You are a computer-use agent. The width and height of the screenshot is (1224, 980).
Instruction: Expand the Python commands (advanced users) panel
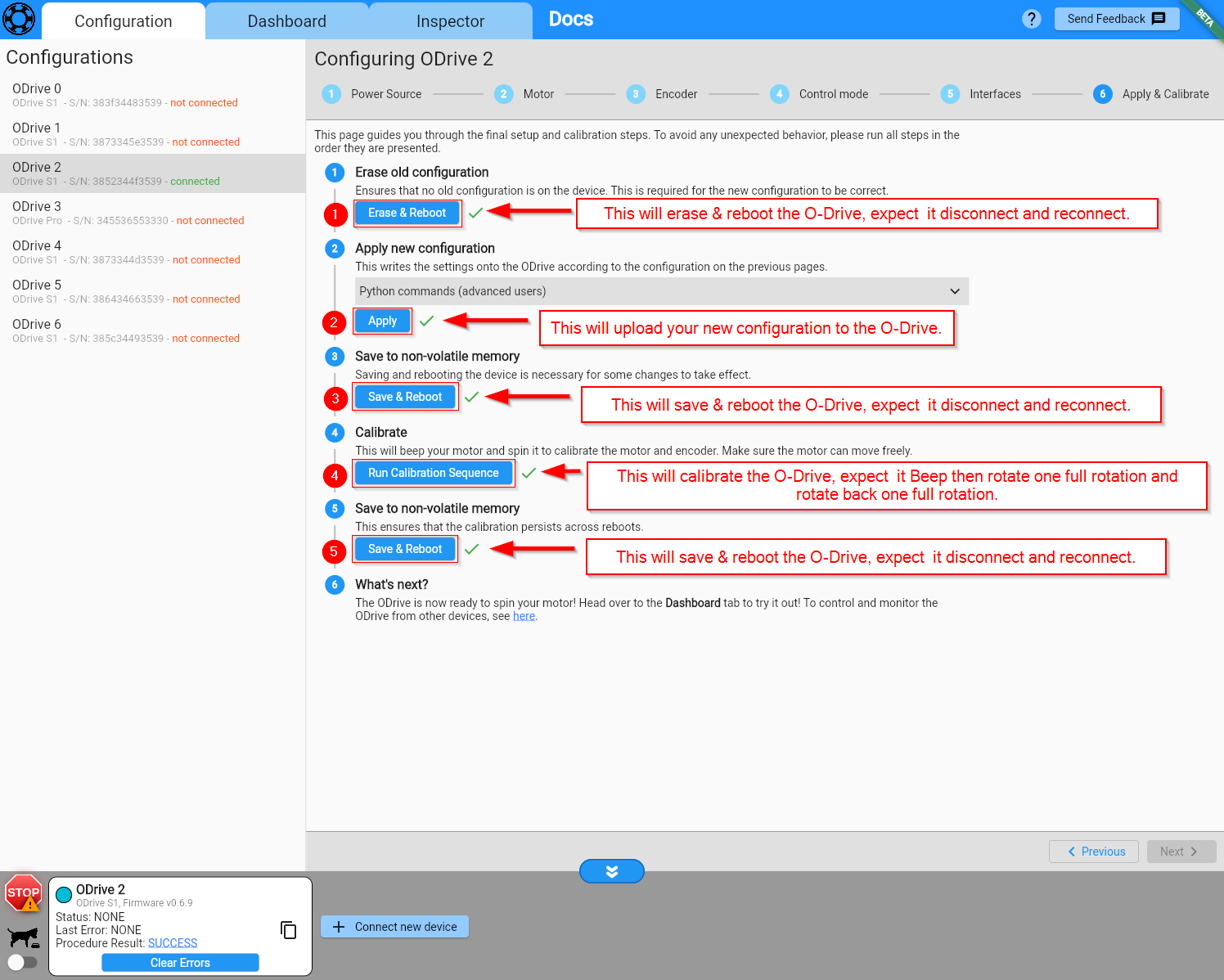pyautogui.click(x=661, y=291)
